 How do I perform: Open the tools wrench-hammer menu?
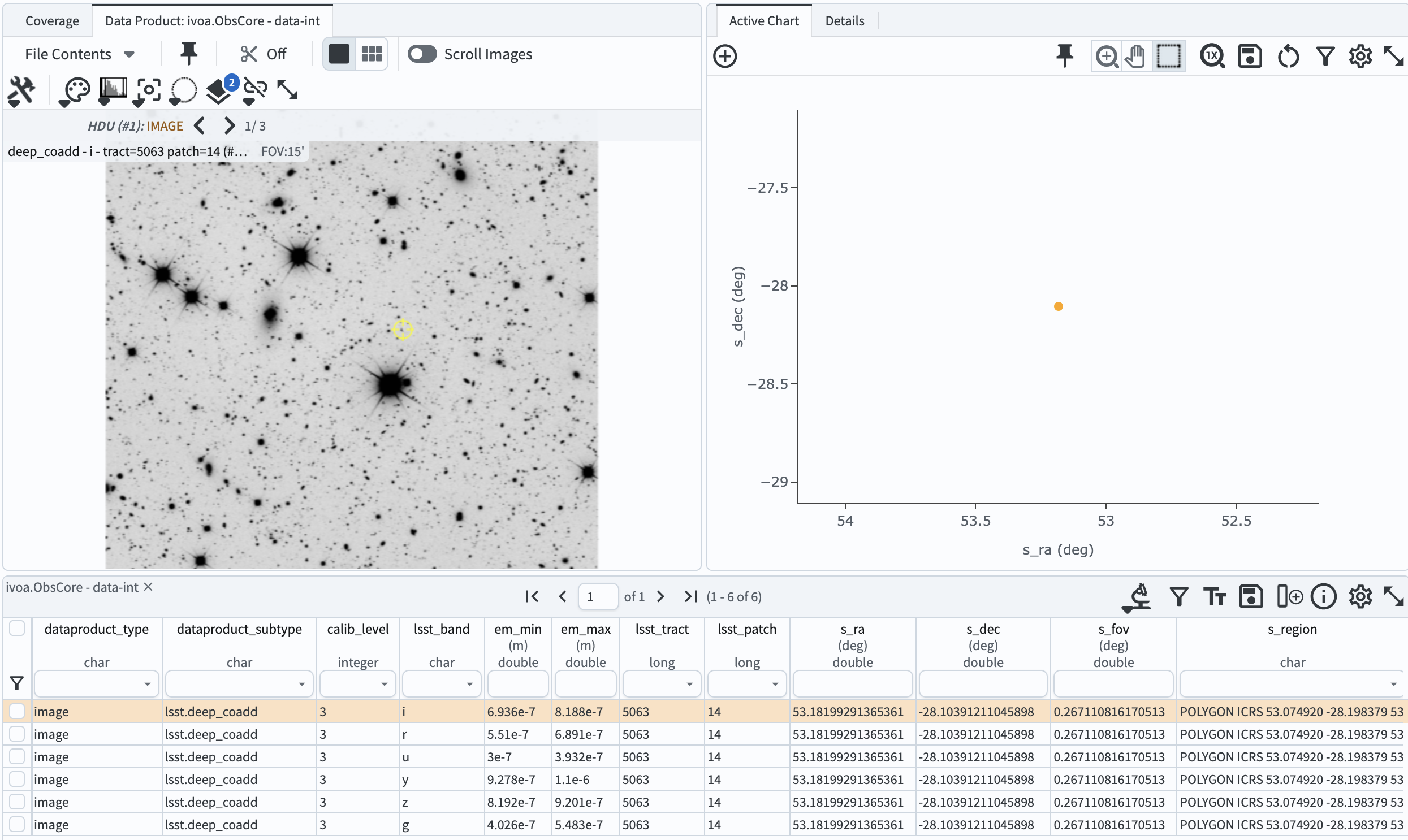pos(21,90)
